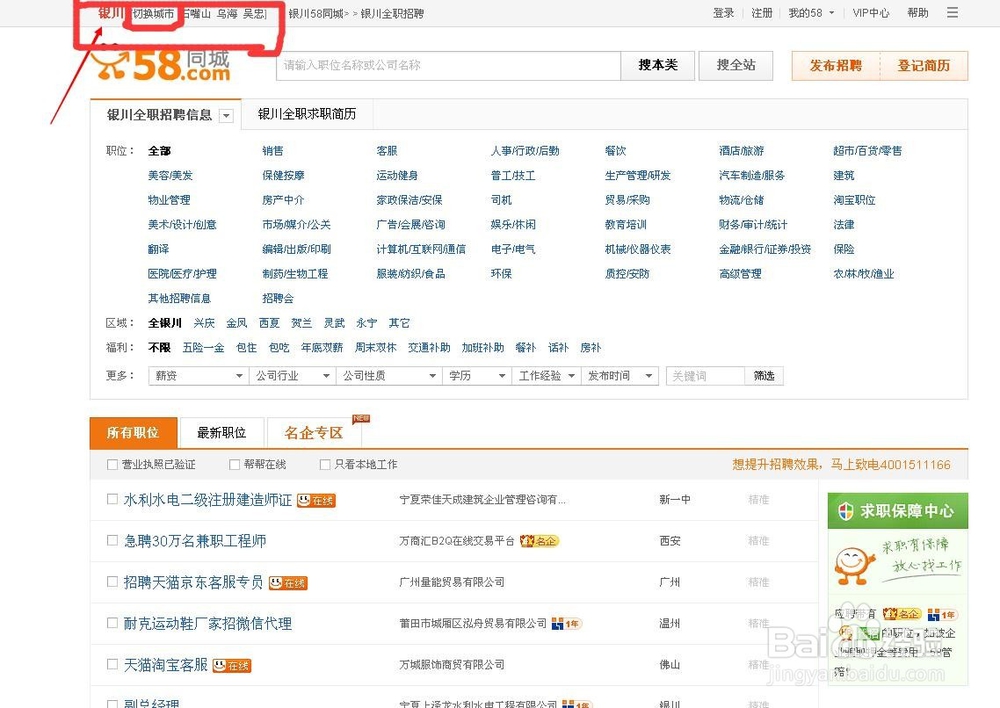Check 只看本地工作 option

click(x=325, y=464)
